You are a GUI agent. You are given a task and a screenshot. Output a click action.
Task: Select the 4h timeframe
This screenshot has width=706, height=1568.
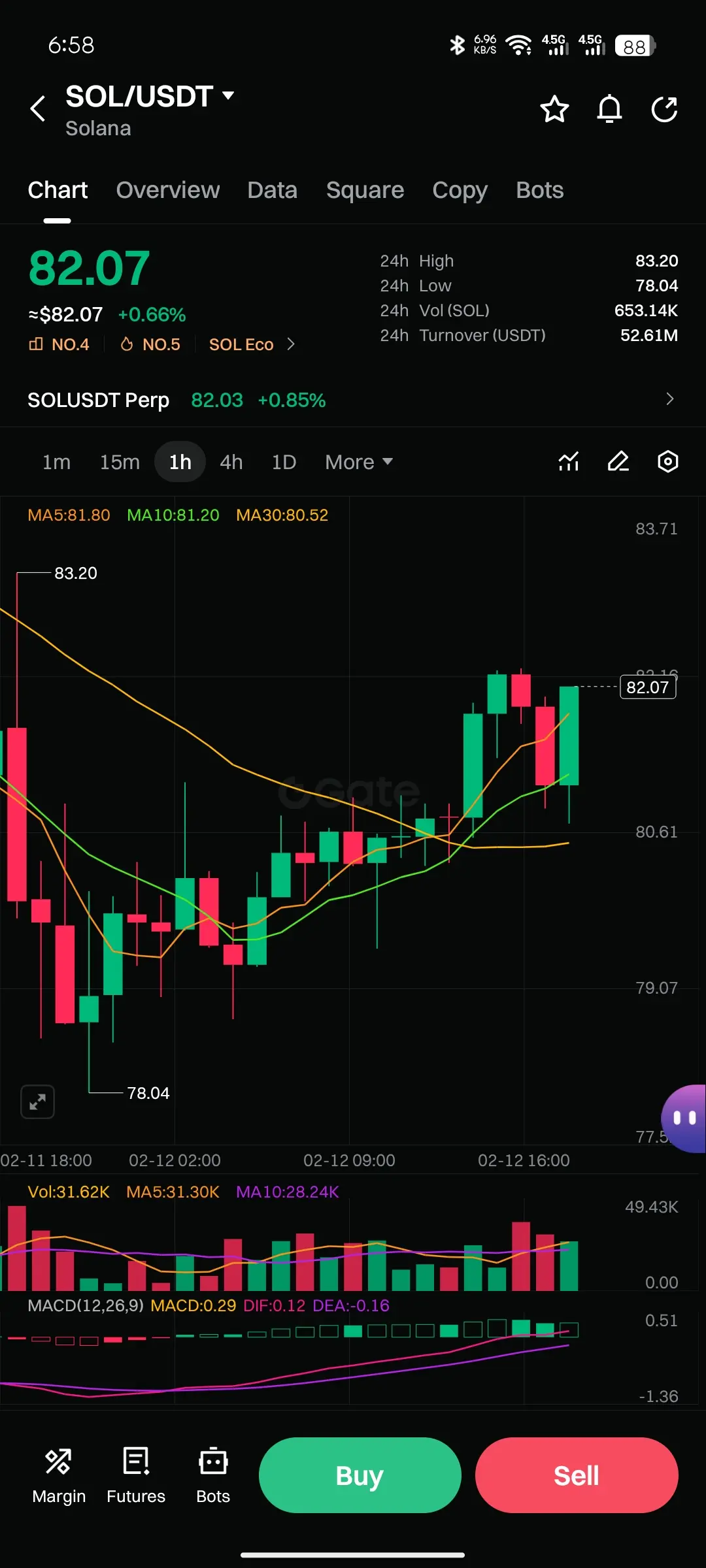[231, 462]
